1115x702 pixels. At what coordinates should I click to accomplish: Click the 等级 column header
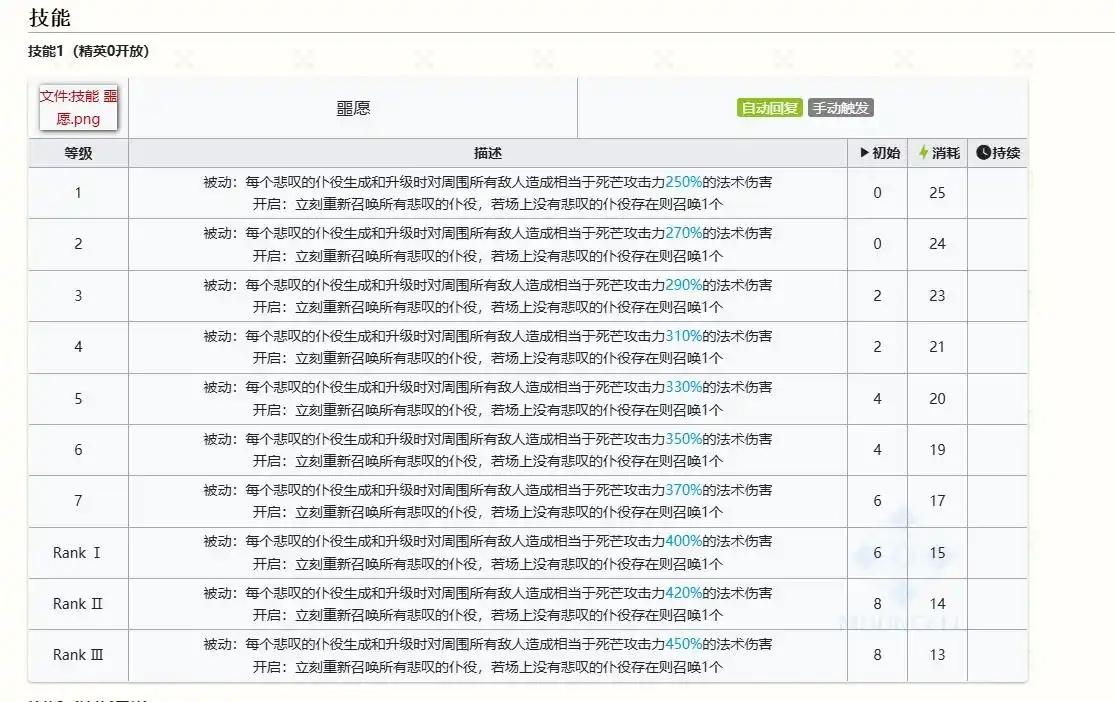(78, 153)
